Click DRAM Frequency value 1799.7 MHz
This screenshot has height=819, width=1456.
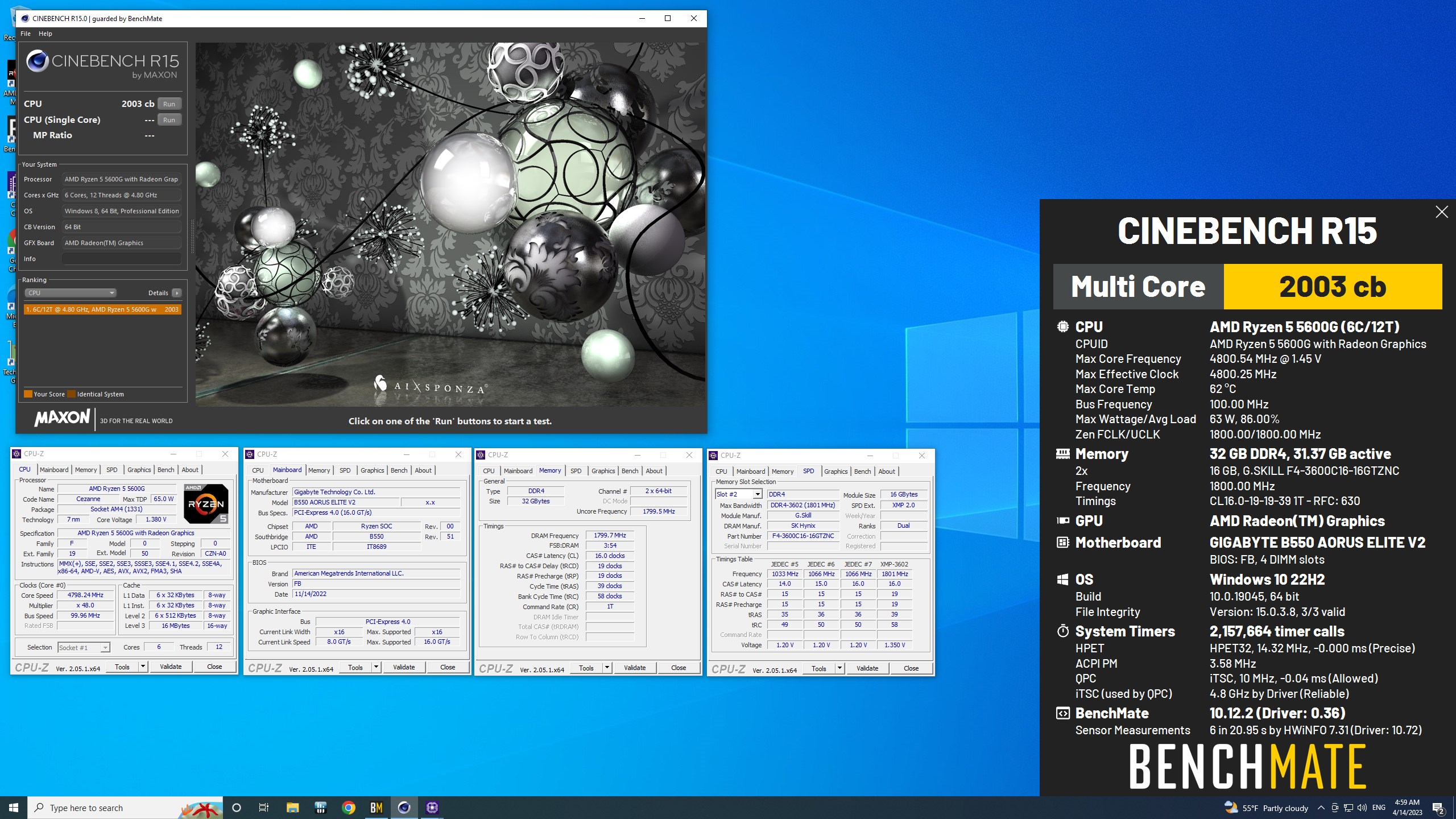pos(610,535)
